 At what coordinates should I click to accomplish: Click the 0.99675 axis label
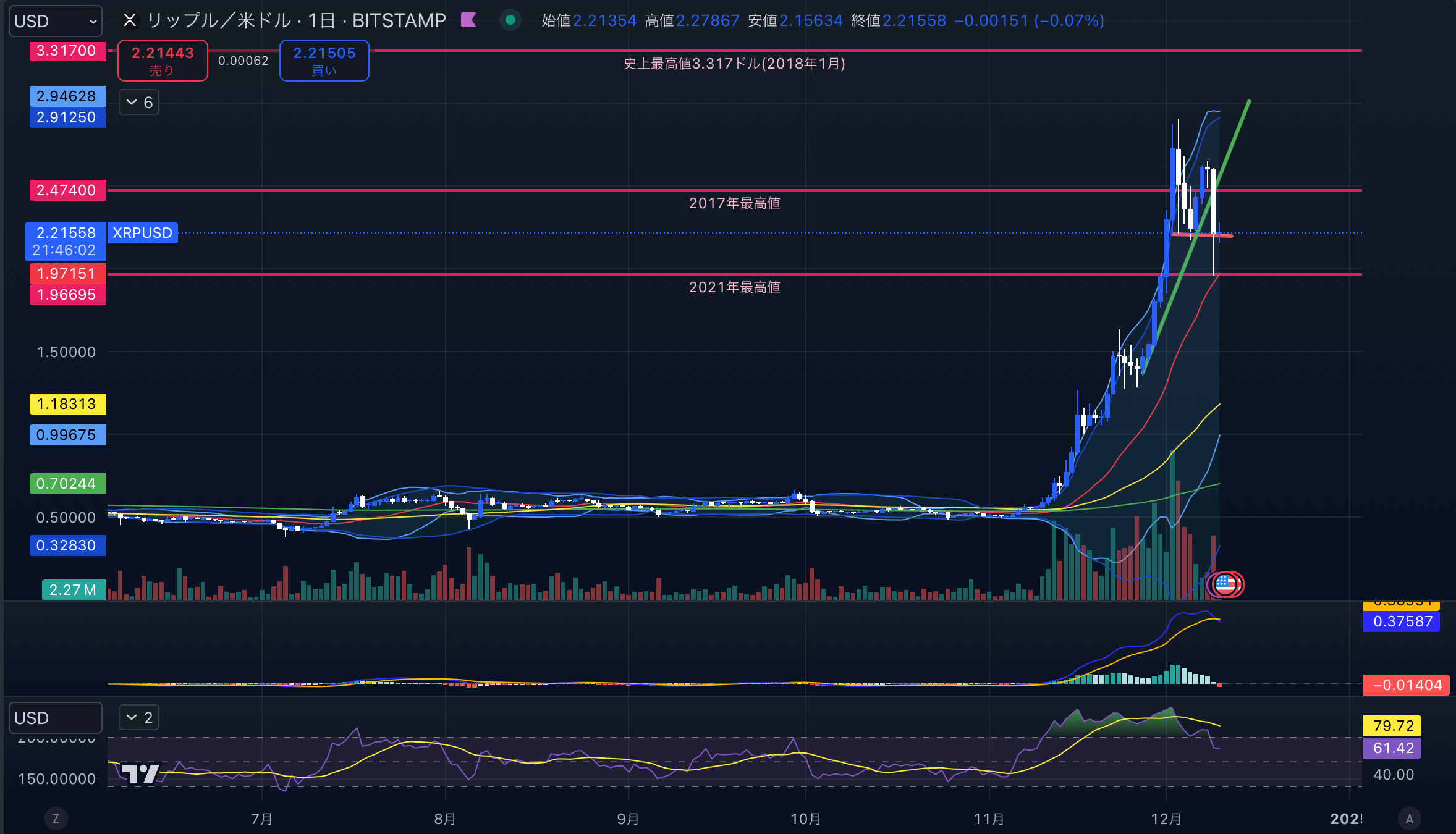click(68, 435)
